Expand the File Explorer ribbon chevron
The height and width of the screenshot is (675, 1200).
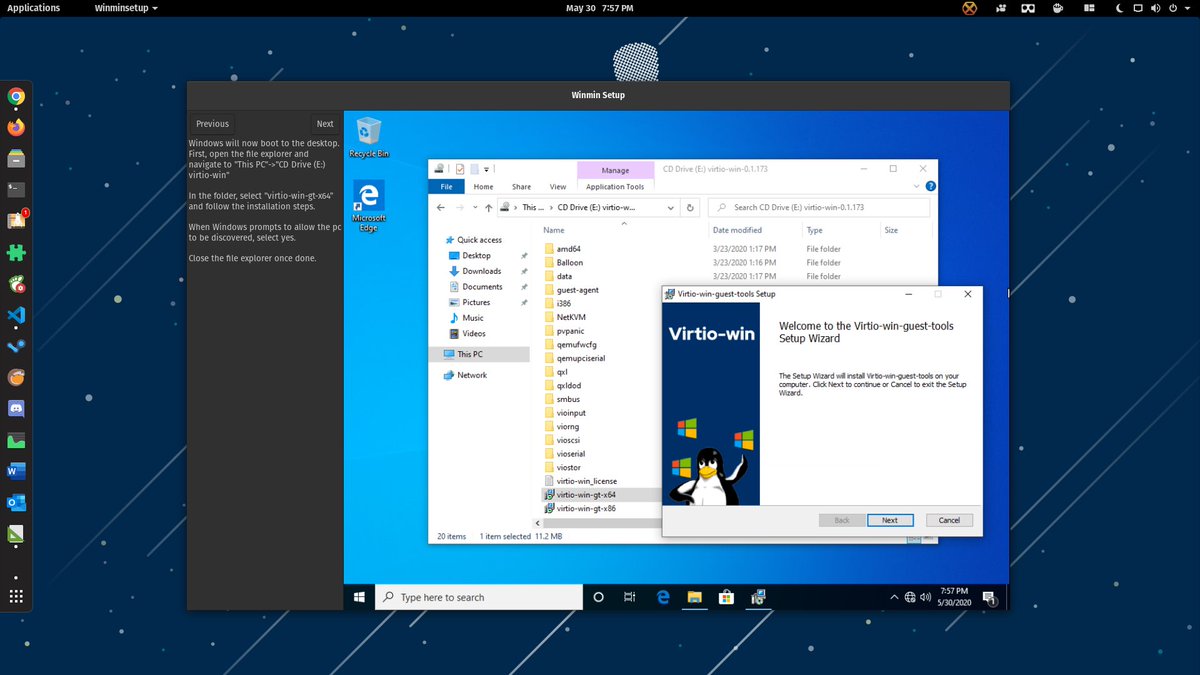click(x=916, y=186)
